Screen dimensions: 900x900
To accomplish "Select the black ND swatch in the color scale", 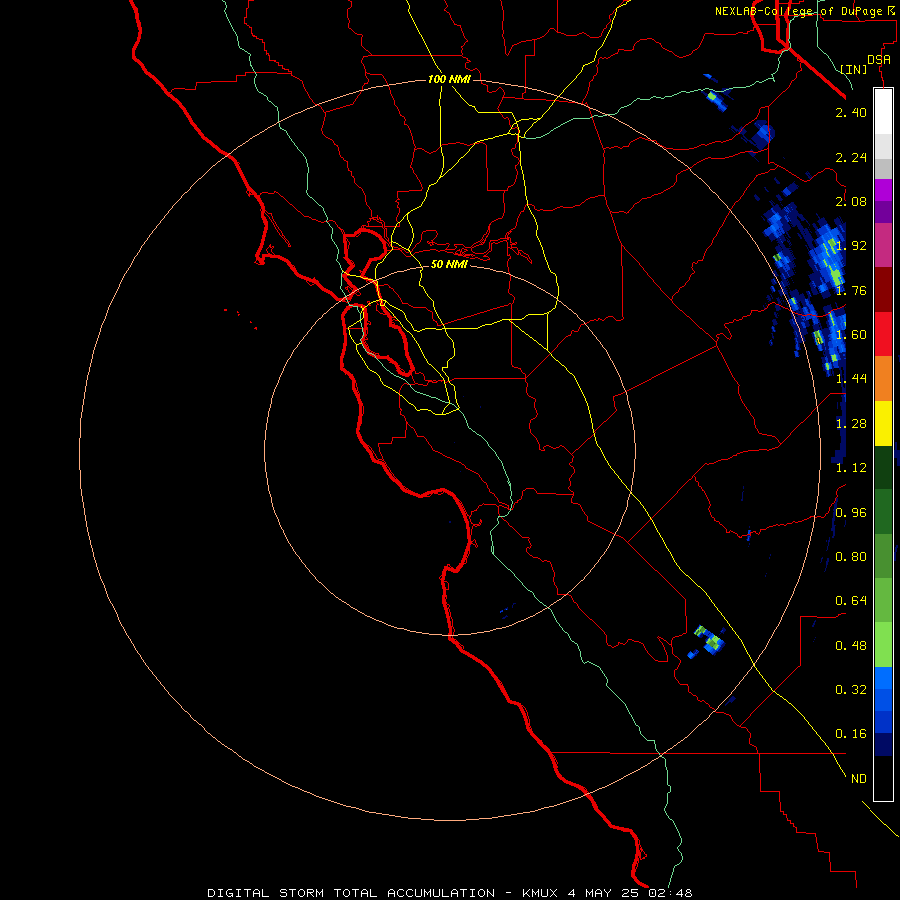I will pos(883,778).
